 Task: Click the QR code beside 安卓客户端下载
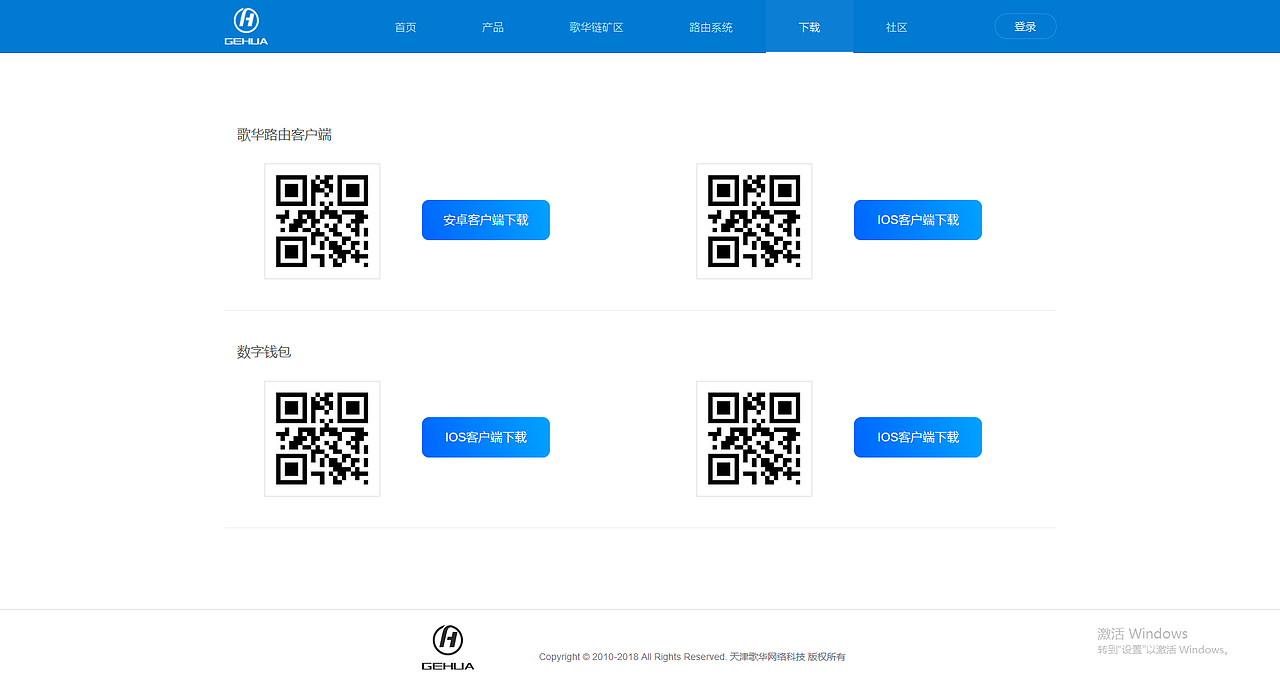tap(322, 221)
